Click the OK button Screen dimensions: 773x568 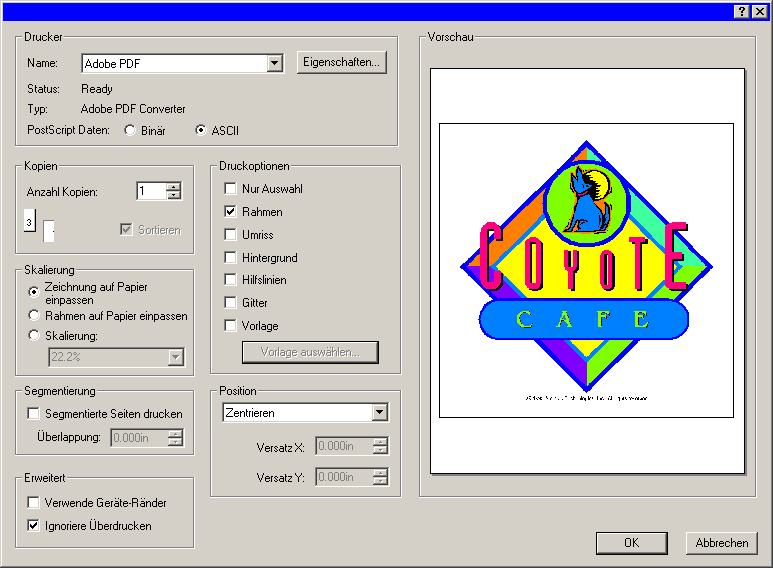(x=632, y=543)
